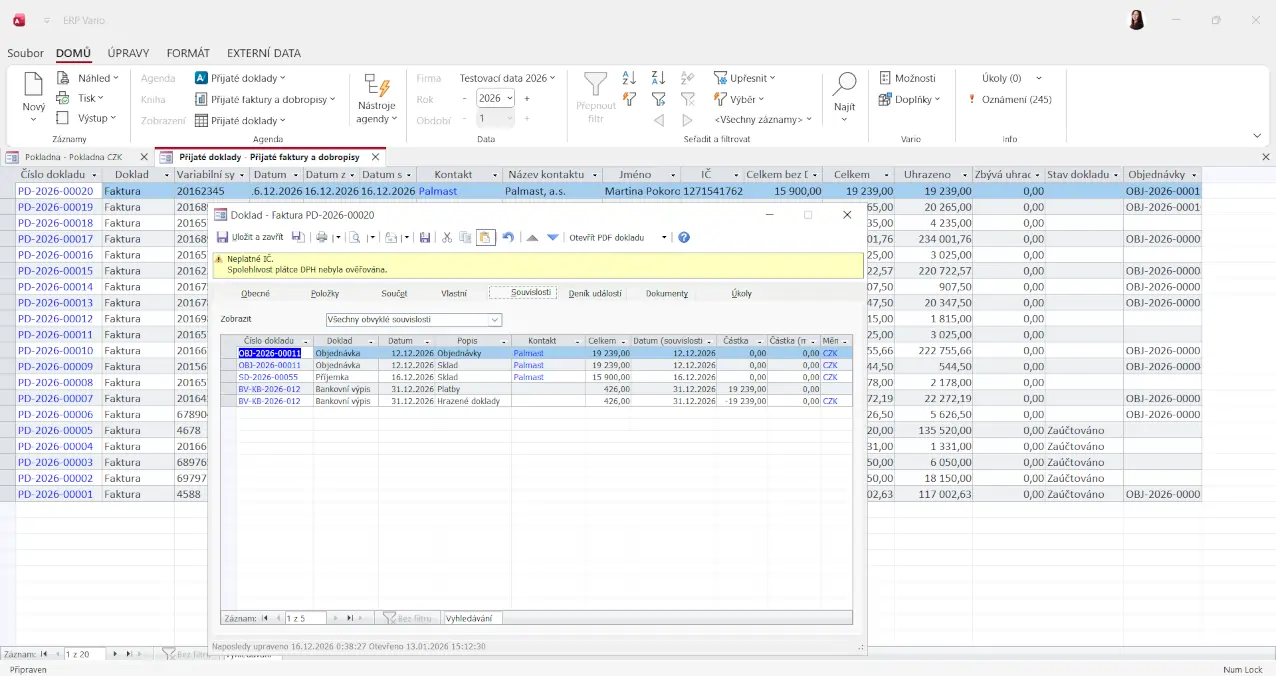Viewport: 1276px width, 676px height.
Task: Open the Možnosti button
Action: pyautogui.click(x=907, y=78)
